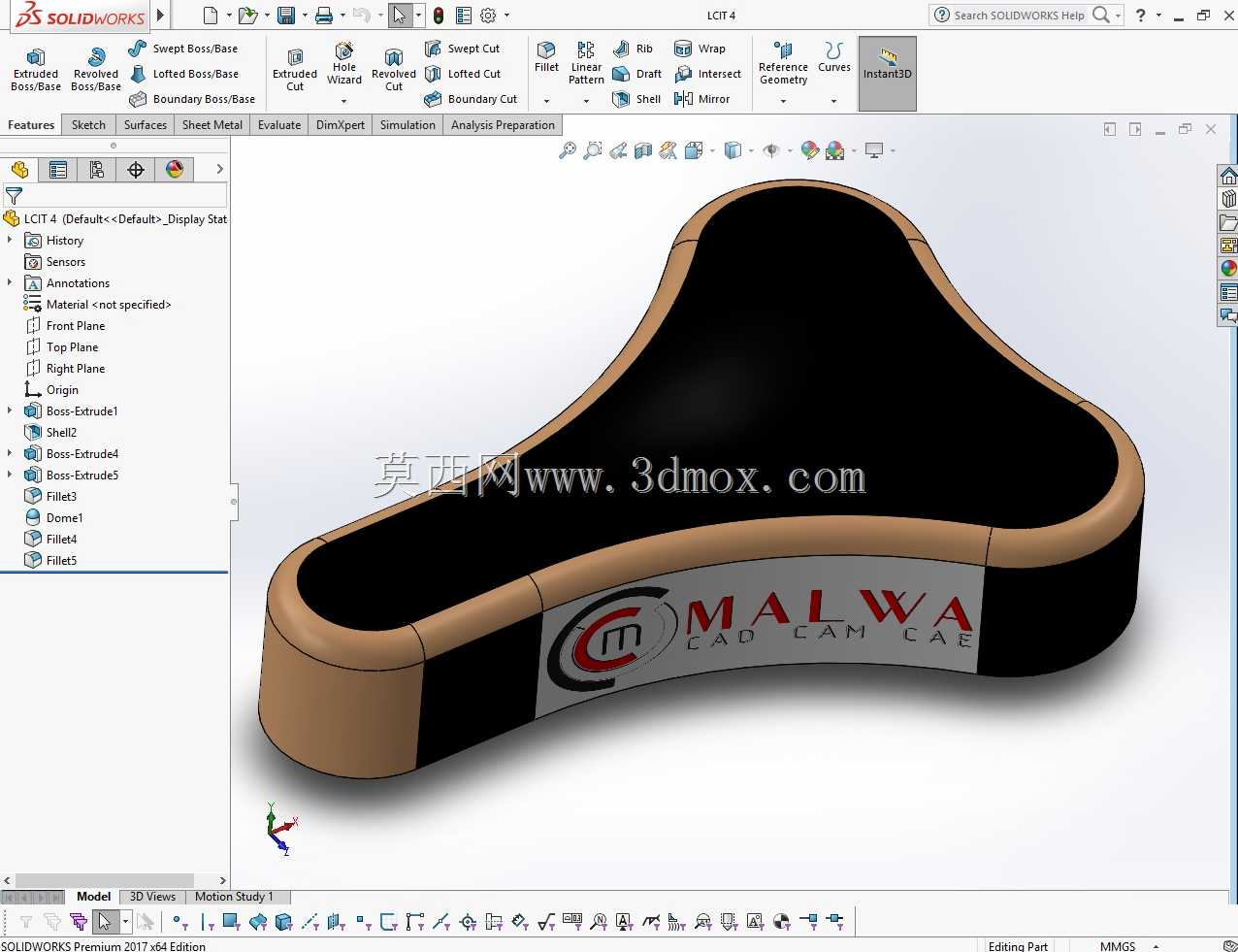Select the Dome1 feature

click(54, 518)
